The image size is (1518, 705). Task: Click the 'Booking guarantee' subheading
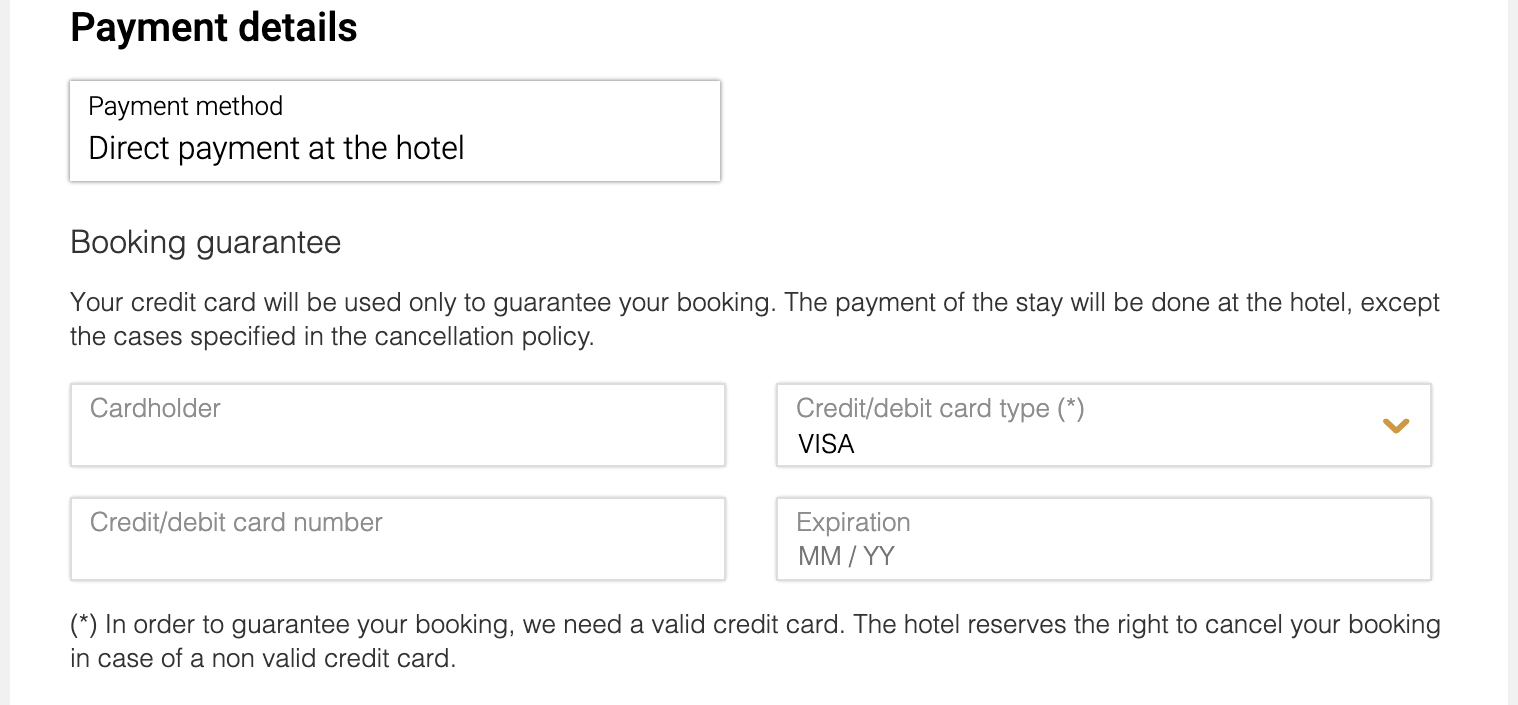coord(205,242)
